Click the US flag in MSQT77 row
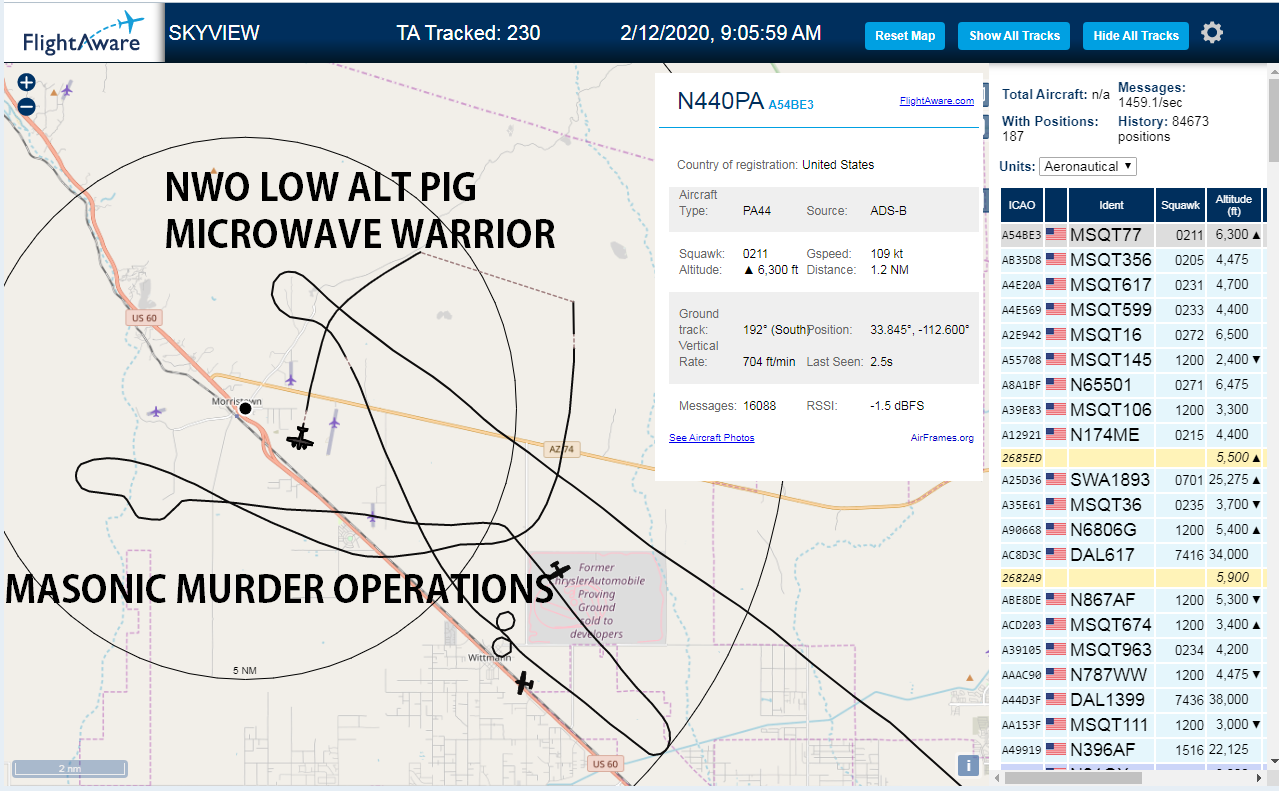 1056,235
